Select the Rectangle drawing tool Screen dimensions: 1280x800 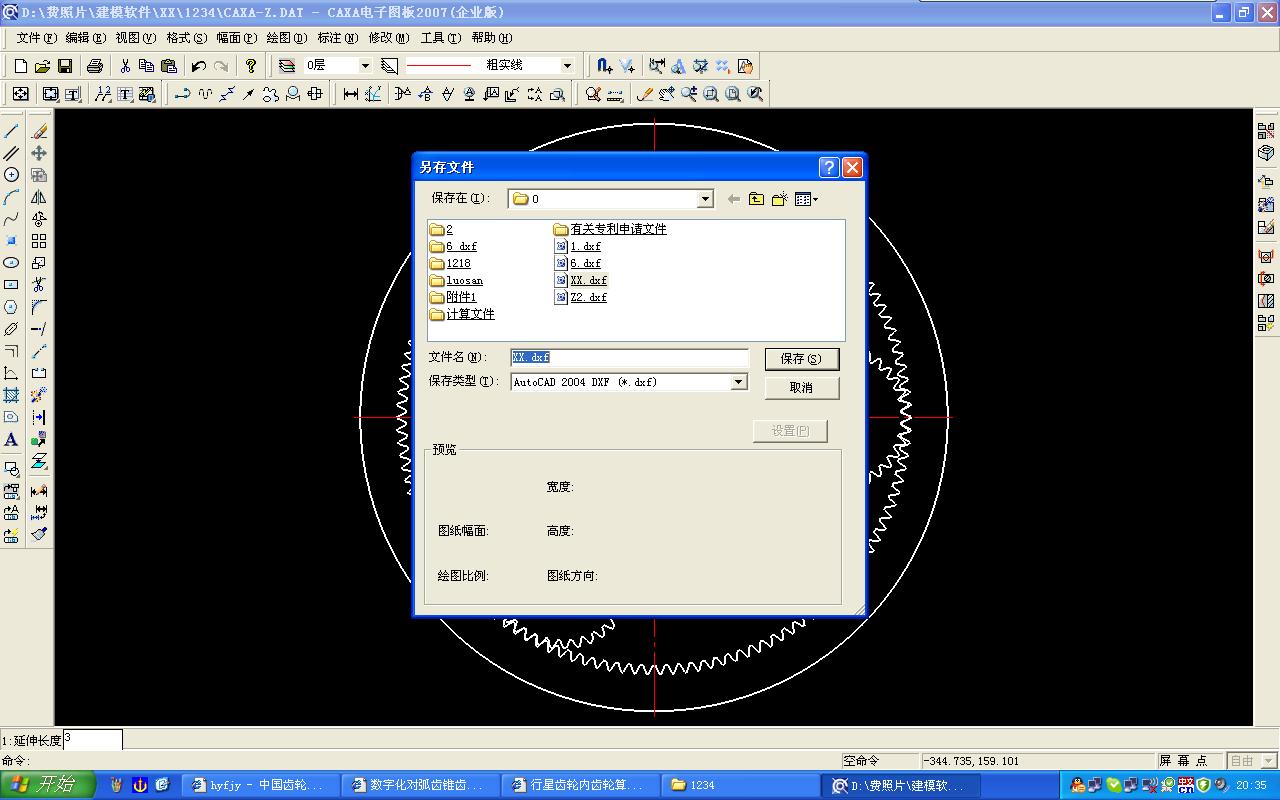(11, 285)
